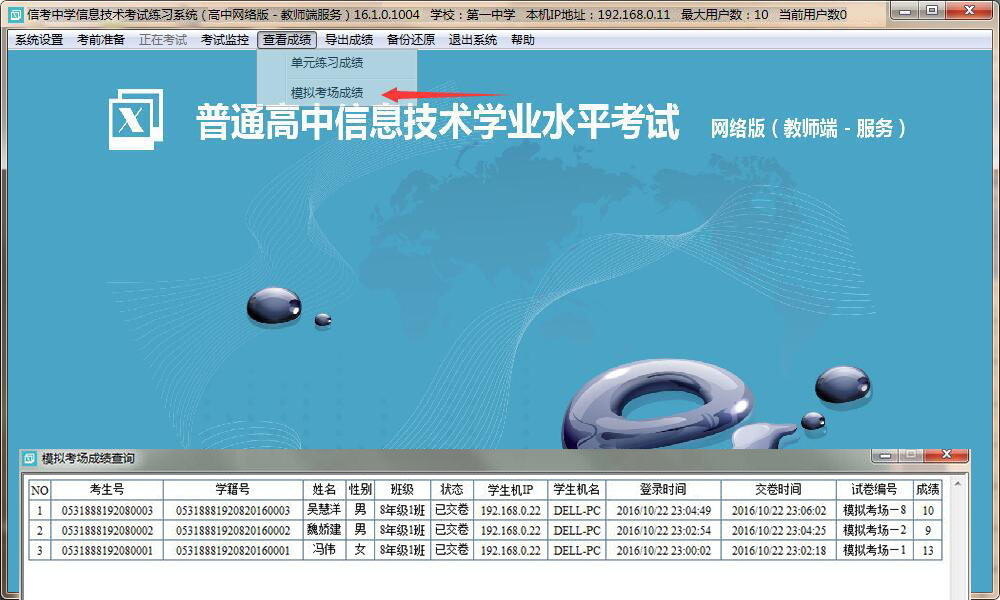Select 模拟考场成绩 in the dropdown list
Screen dimensions: 1000x600
(327, 93)
